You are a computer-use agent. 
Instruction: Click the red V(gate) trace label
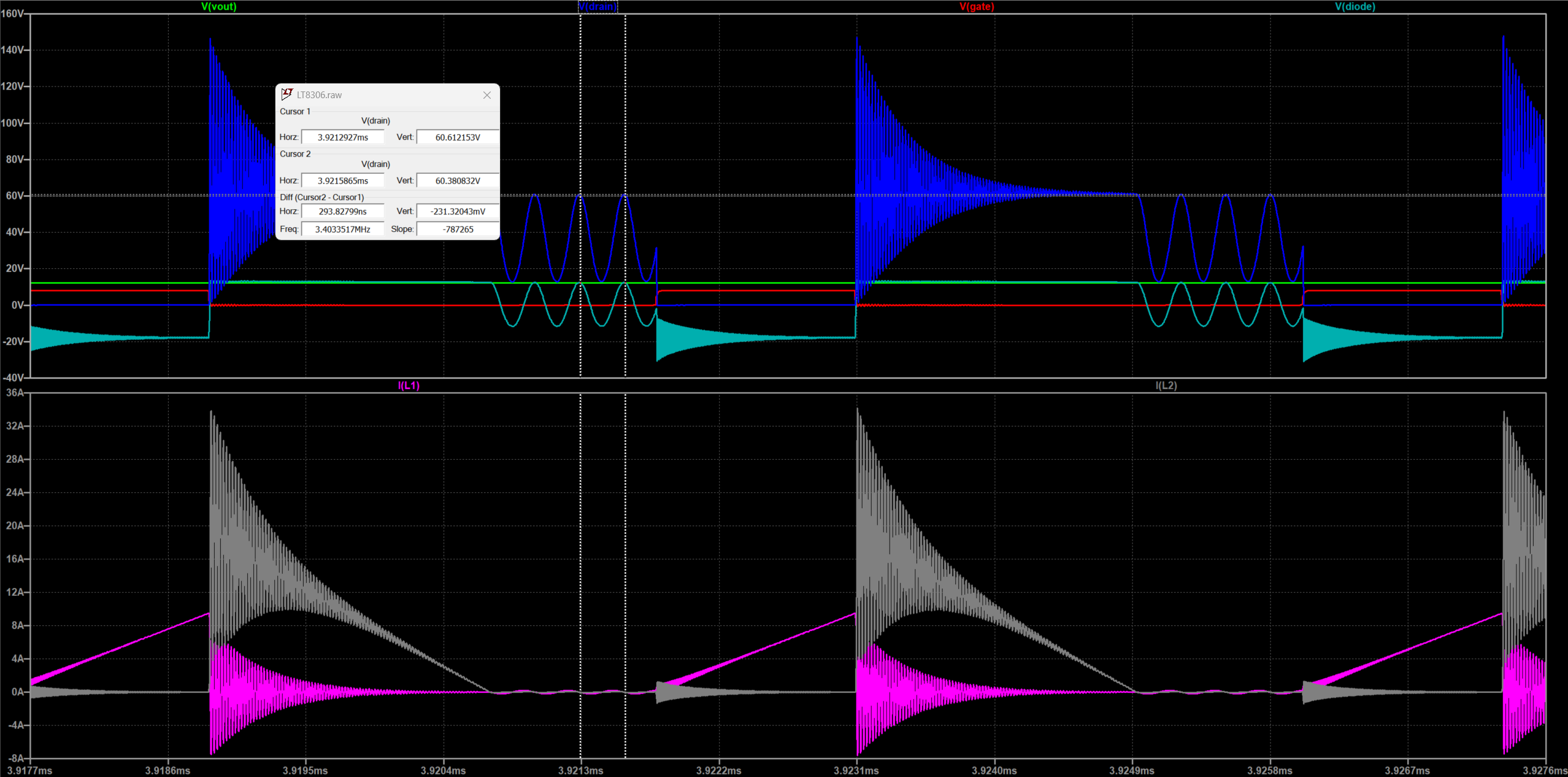(977, 7)
